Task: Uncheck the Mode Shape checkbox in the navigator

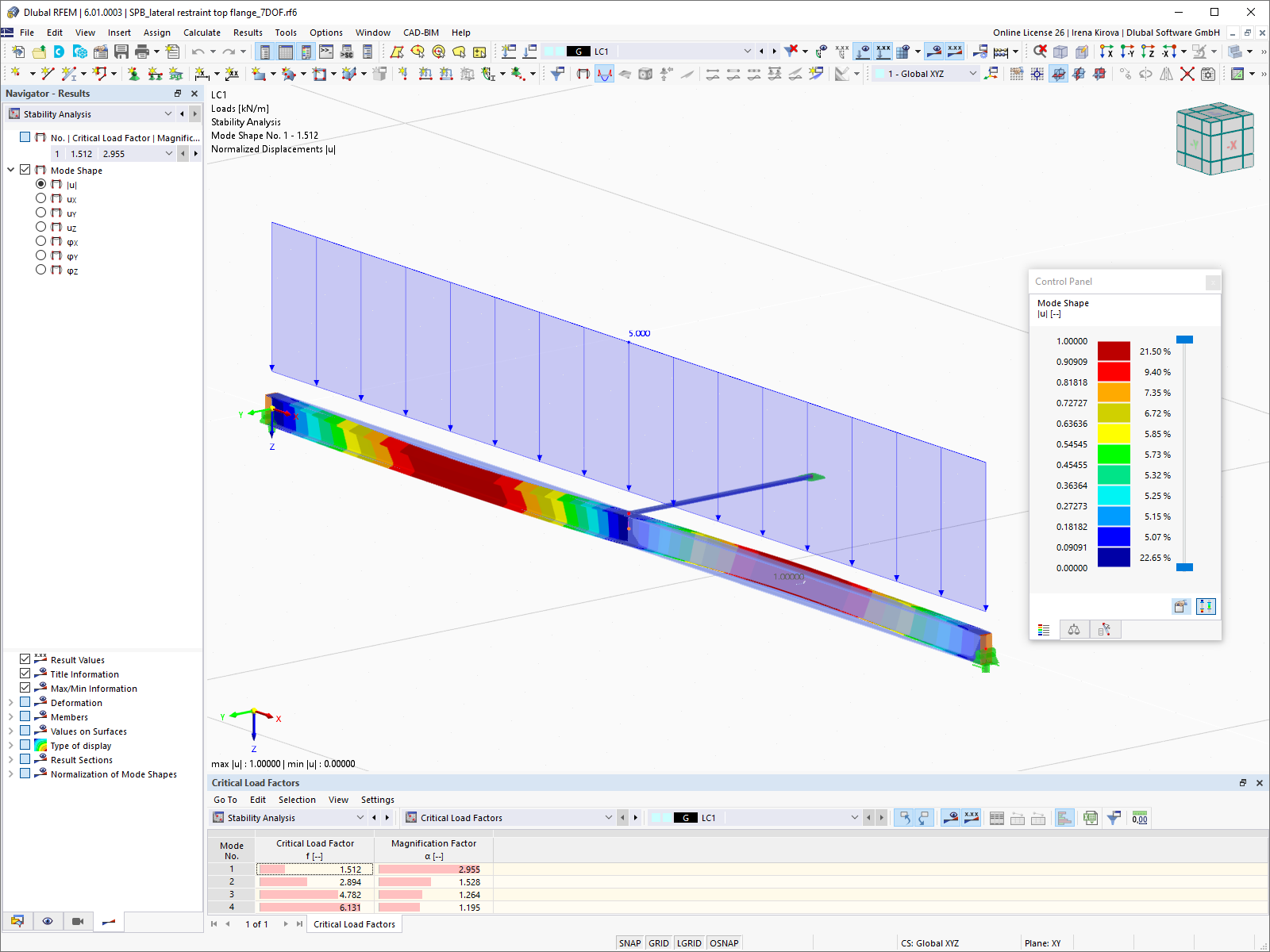Action: click(x=25, y=170)
